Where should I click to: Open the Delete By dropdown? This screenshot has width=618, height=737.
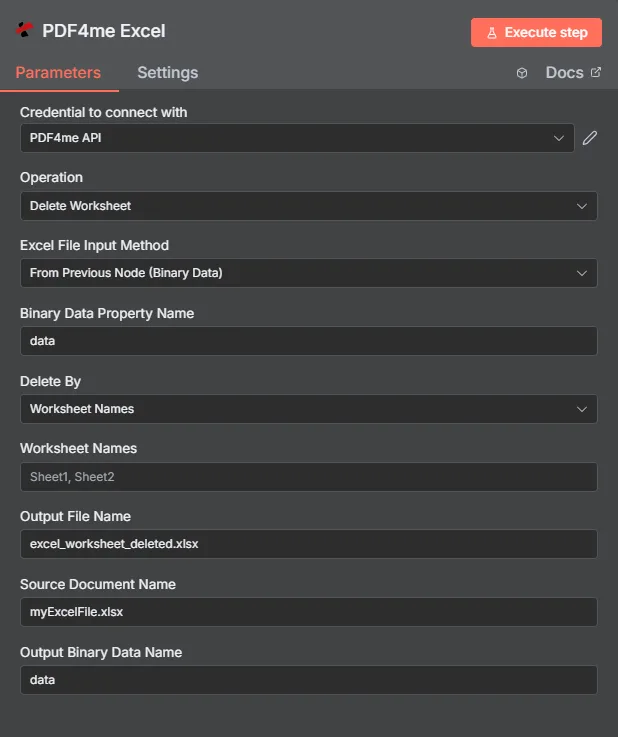(309, 409)
